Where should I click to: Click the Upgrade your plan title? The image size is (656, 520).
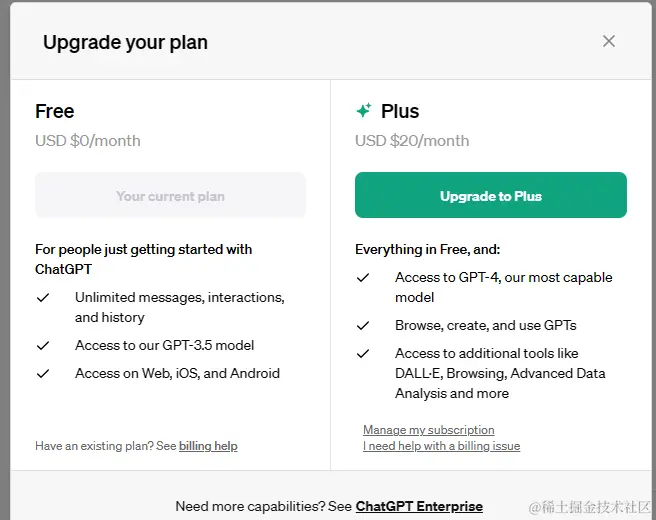coord(126,43)
